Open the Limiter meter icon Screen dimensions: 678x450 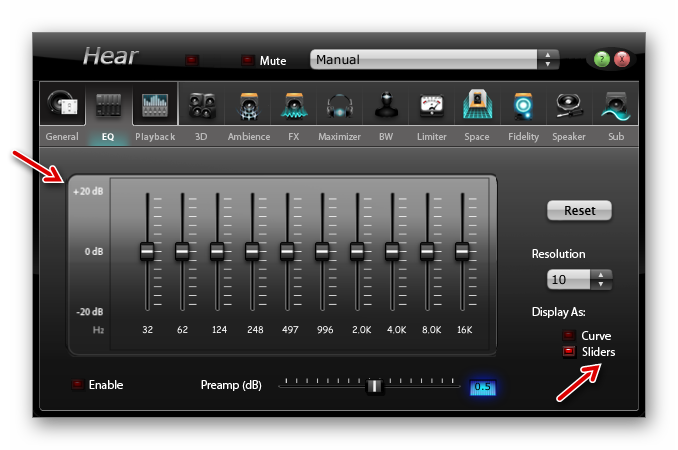[x=432, y=106]
